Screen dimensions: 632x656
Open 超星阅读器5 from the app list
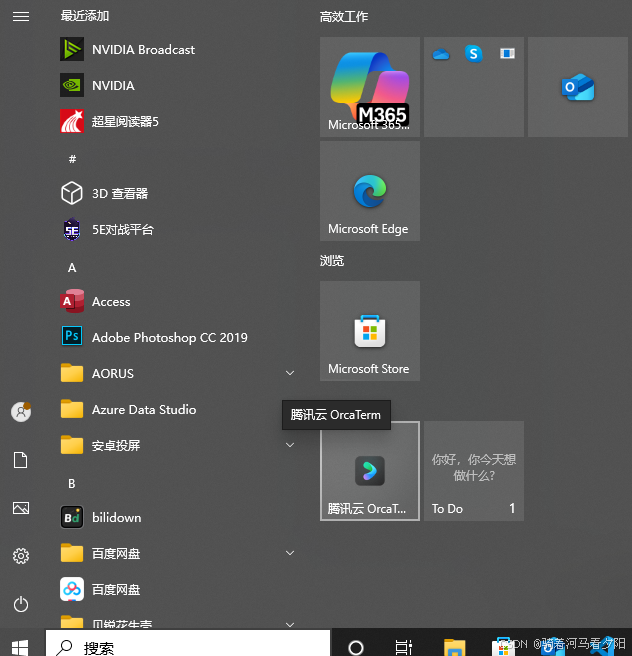coord(178,121)
